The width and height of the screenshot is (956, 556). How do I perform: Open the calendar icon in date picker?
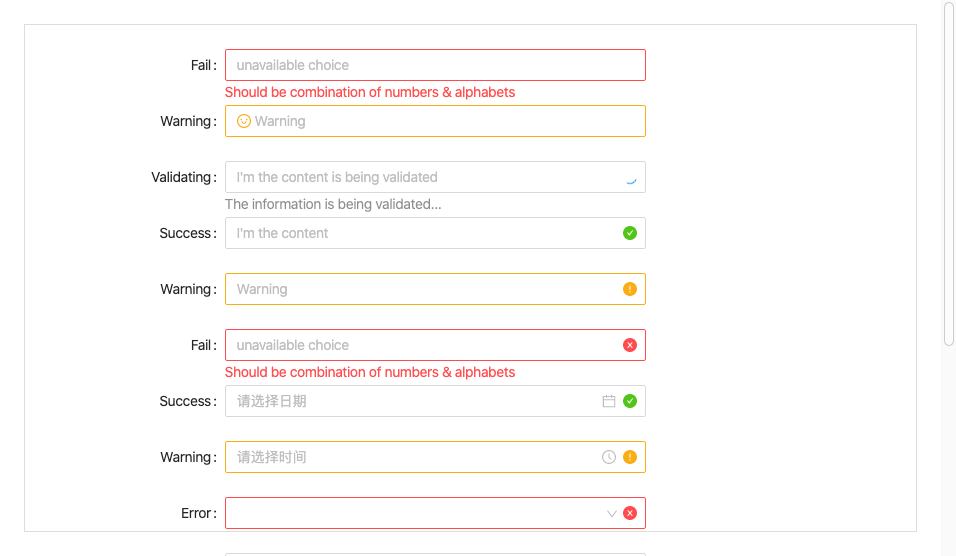point(608,401)
